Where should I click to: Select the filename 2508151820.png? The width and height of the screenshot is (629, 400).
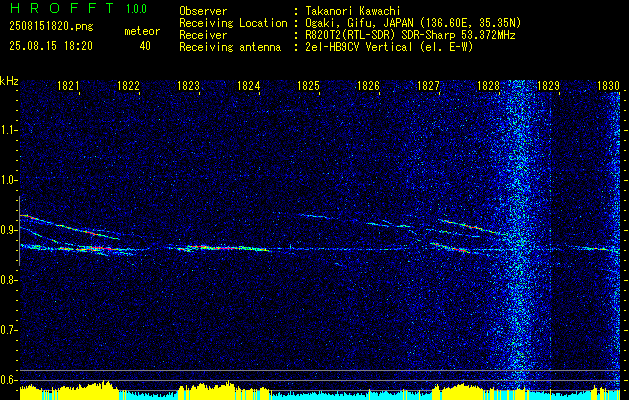[x=51, y=27]
